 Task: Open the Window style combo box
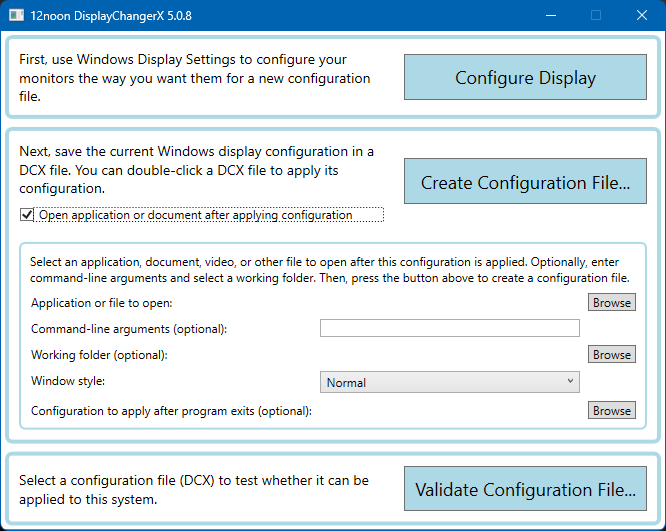click(x=449, y=382)
